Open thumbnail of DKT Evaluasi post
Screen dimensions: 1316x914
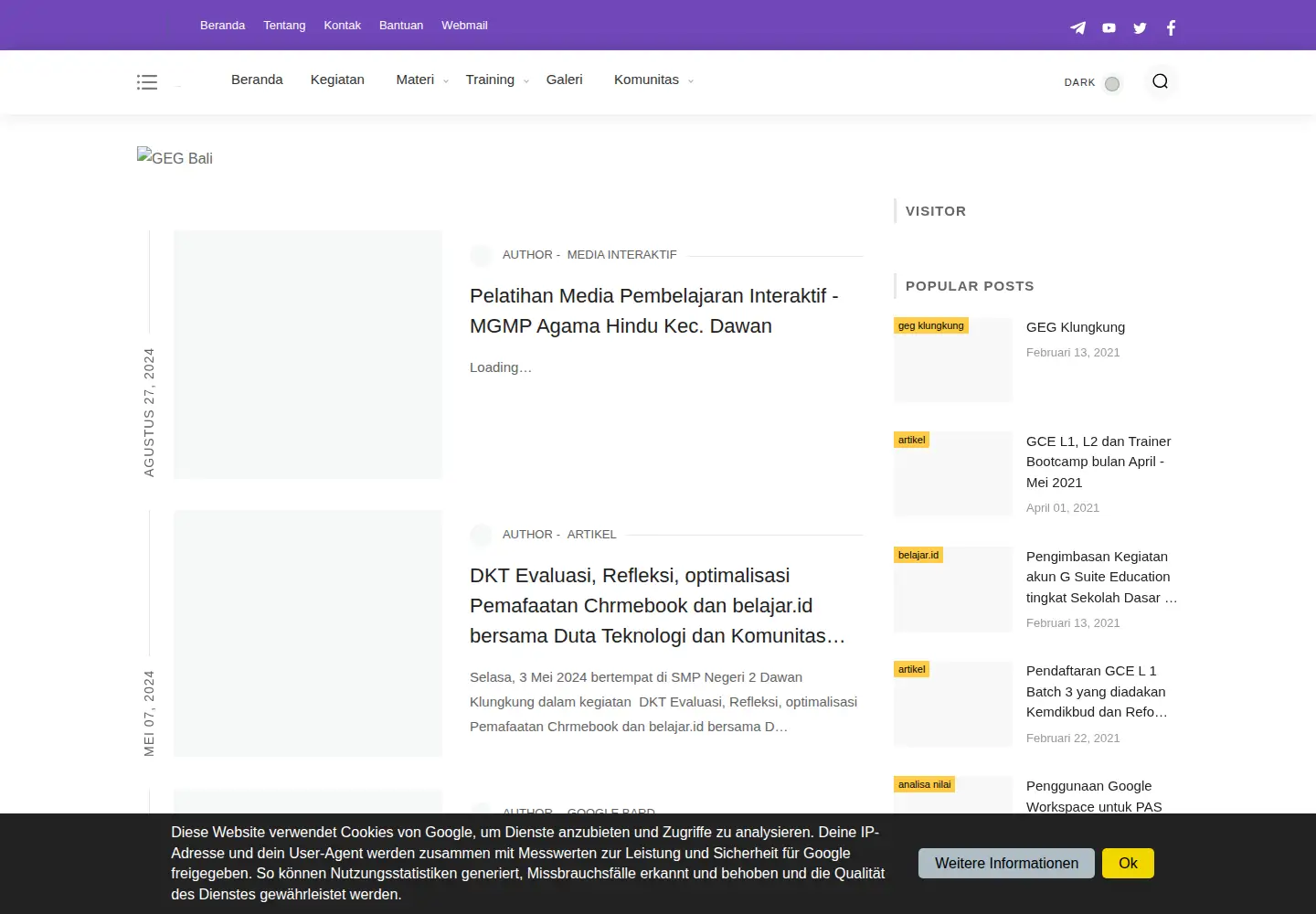308,633
